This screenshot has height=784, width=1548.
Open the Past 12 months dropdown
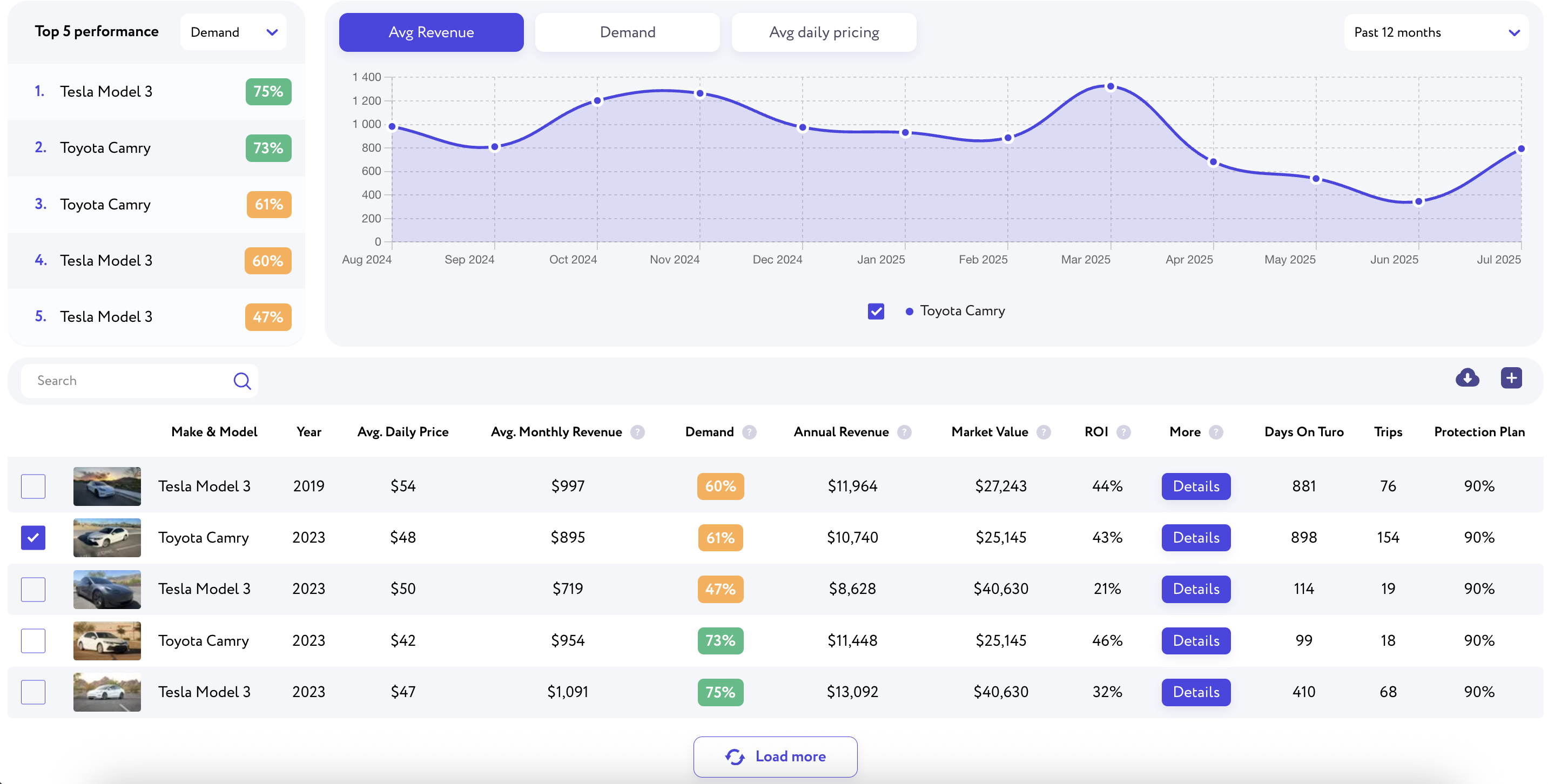pos(1436,32)
